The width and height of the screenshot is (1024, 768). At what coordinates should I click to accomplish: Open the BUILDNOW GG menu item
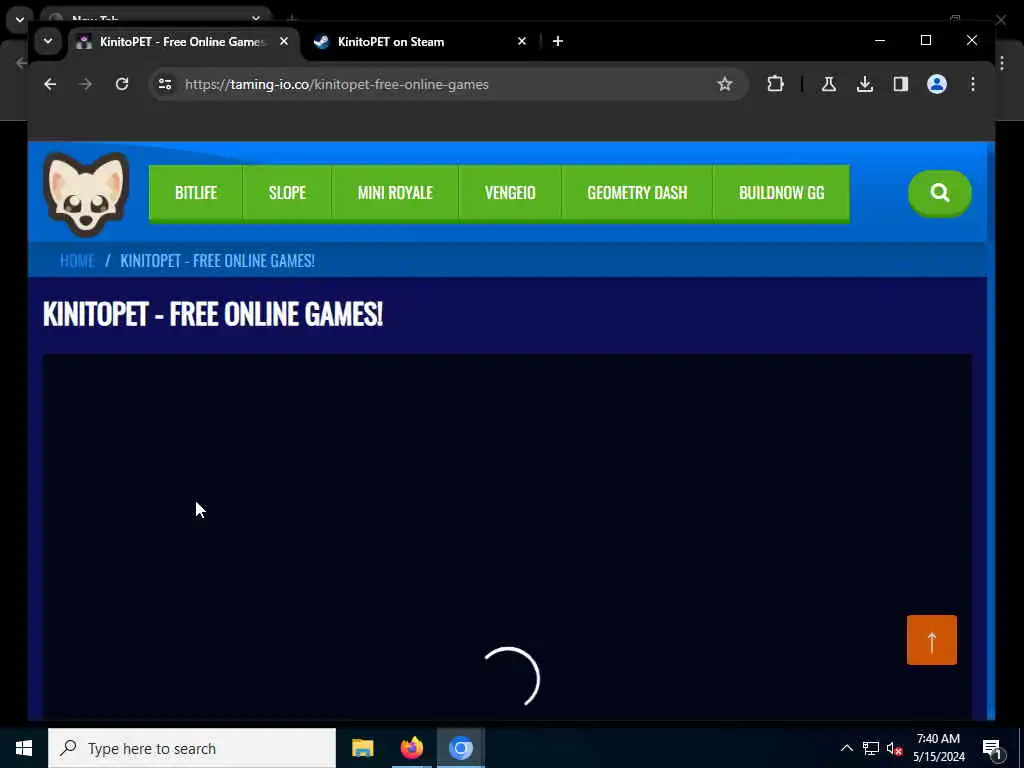(x=781, y=193)
